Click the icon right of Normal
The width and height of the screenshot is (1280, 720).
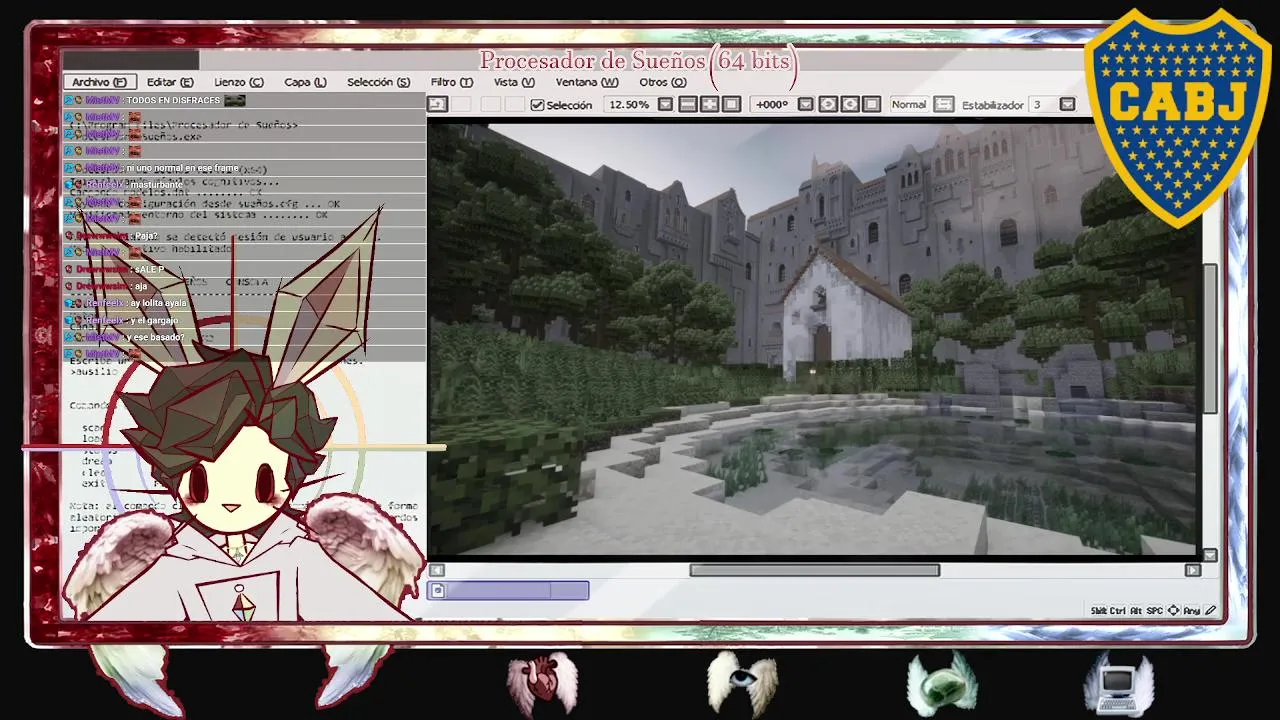[x=944, y=105]
